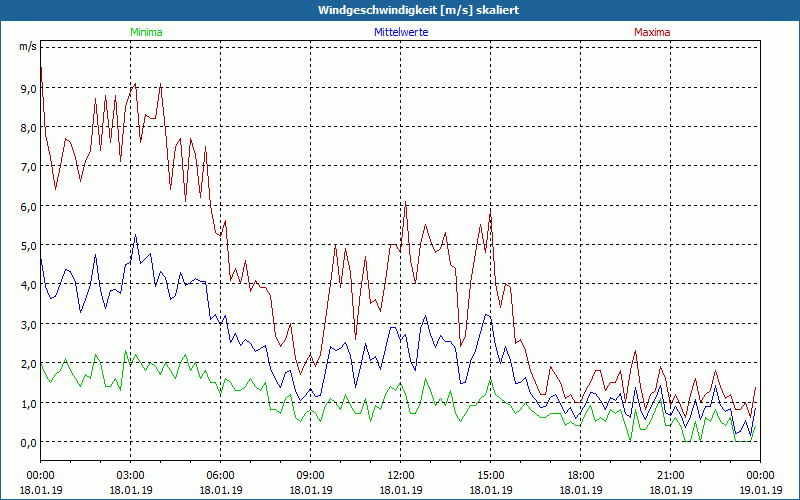Click the '7,0' y-axis value

click(29, 167)
